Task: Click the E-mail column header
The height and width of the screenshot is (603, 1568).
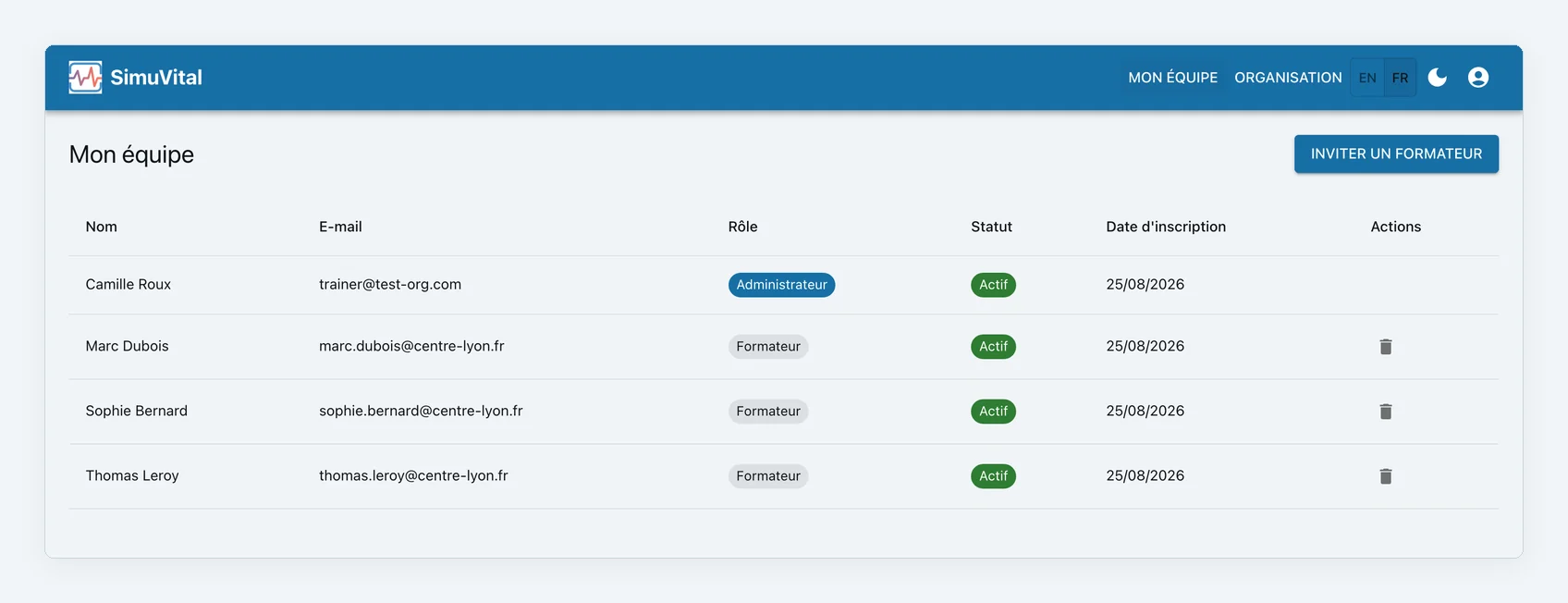Action: pos(340,227)
